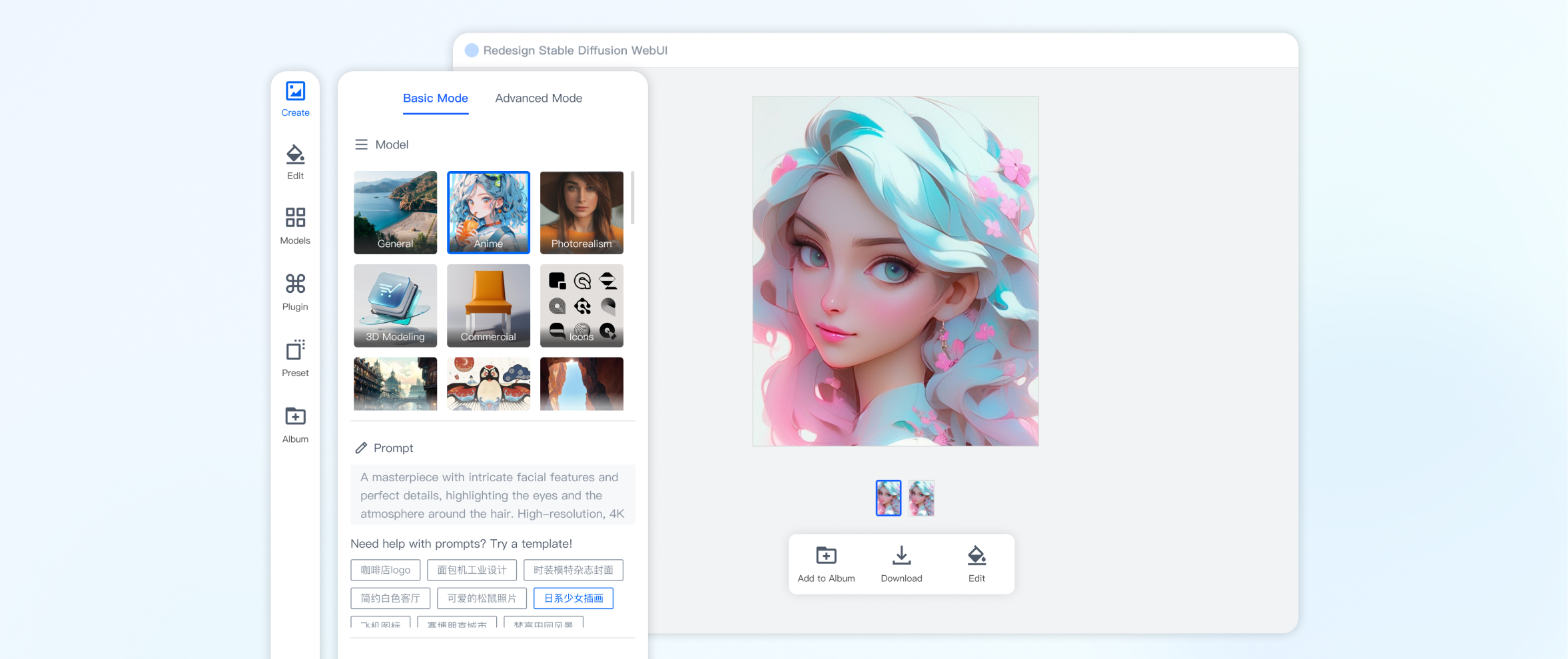Choose the 面包机工业设计 template

point(472,570)
